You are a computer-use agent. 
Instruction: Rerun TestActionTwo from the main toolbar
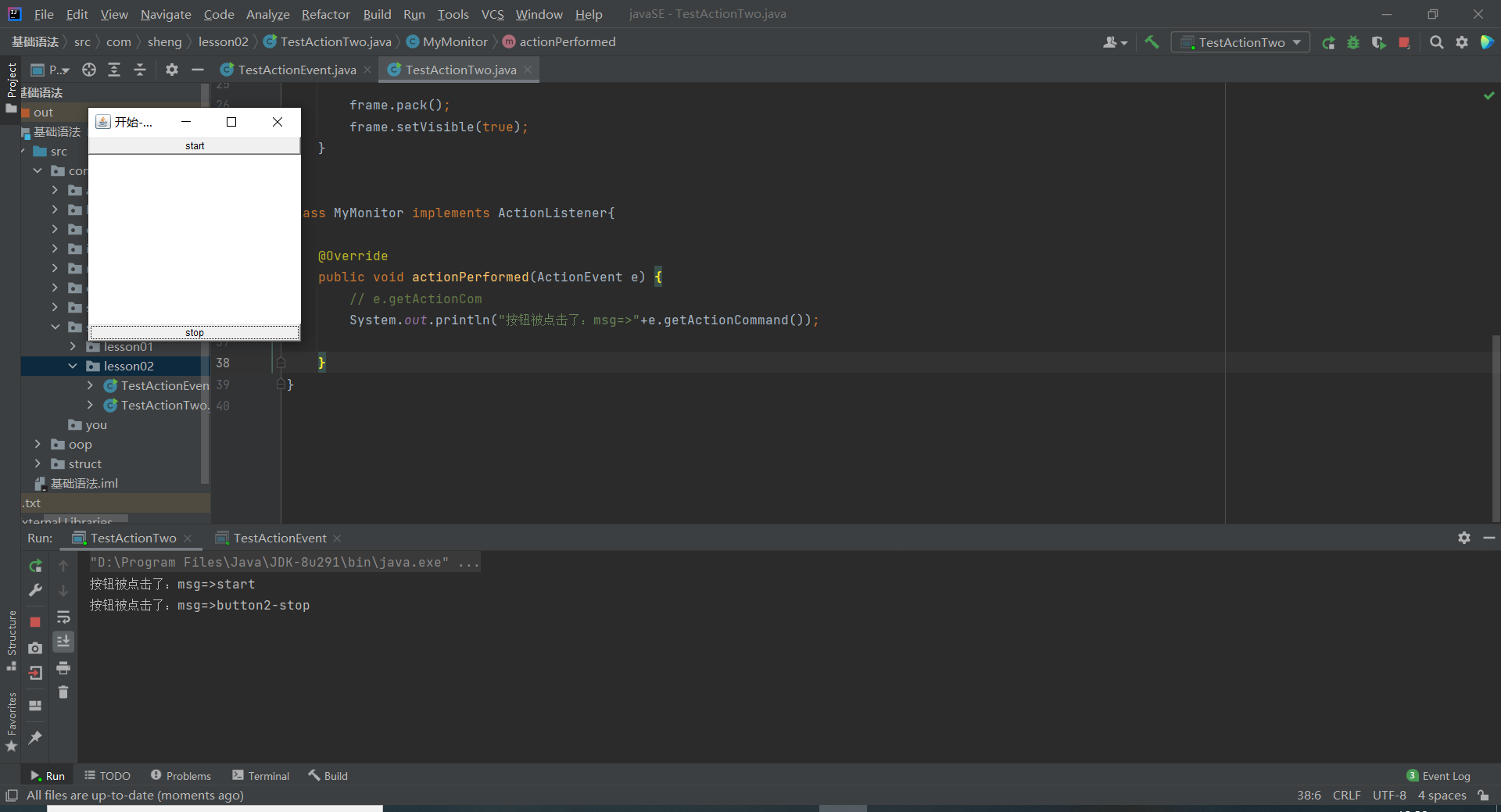[1328, 43]
